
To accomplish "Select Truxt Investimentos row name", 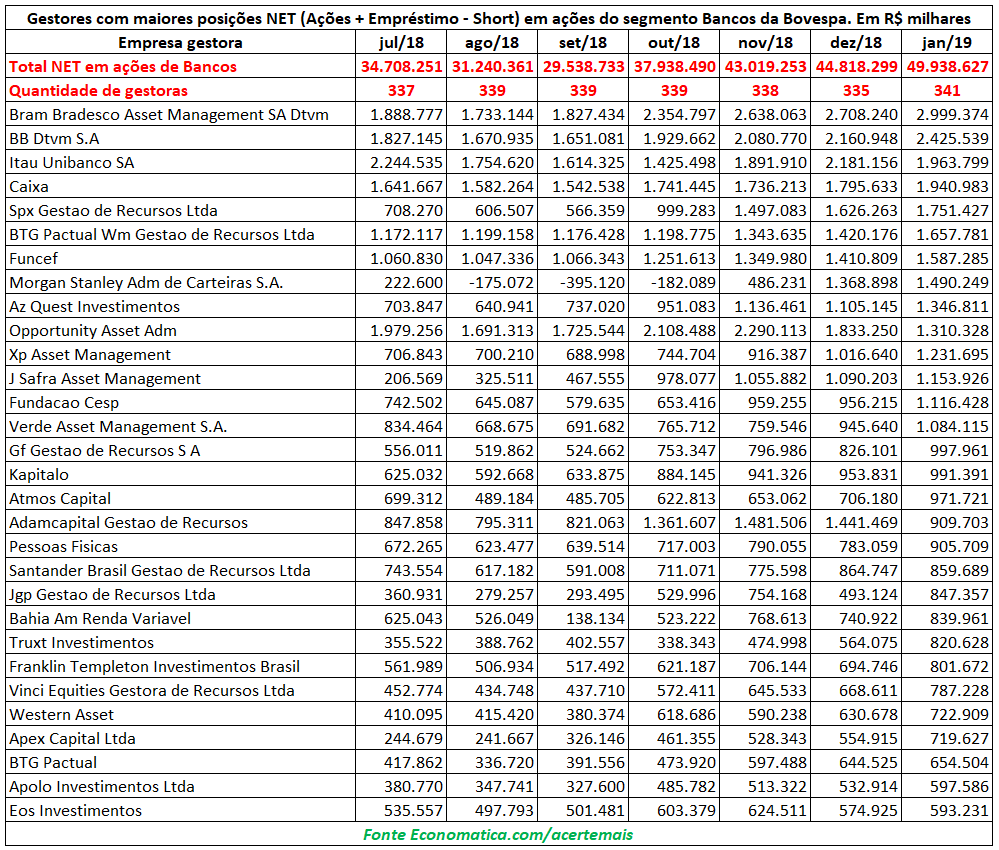I will [x=82, y=643].
